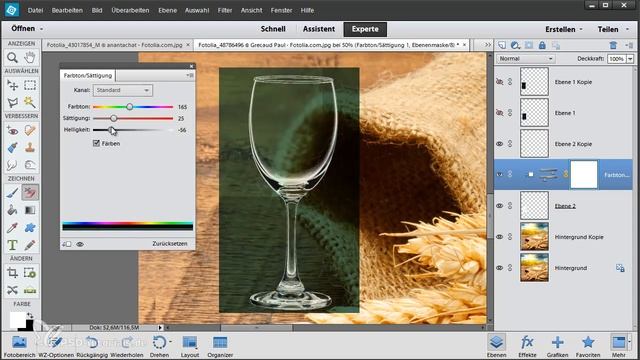
Task: Click Zurücksetzen to reset adjustments
Action: pos(170,244)
